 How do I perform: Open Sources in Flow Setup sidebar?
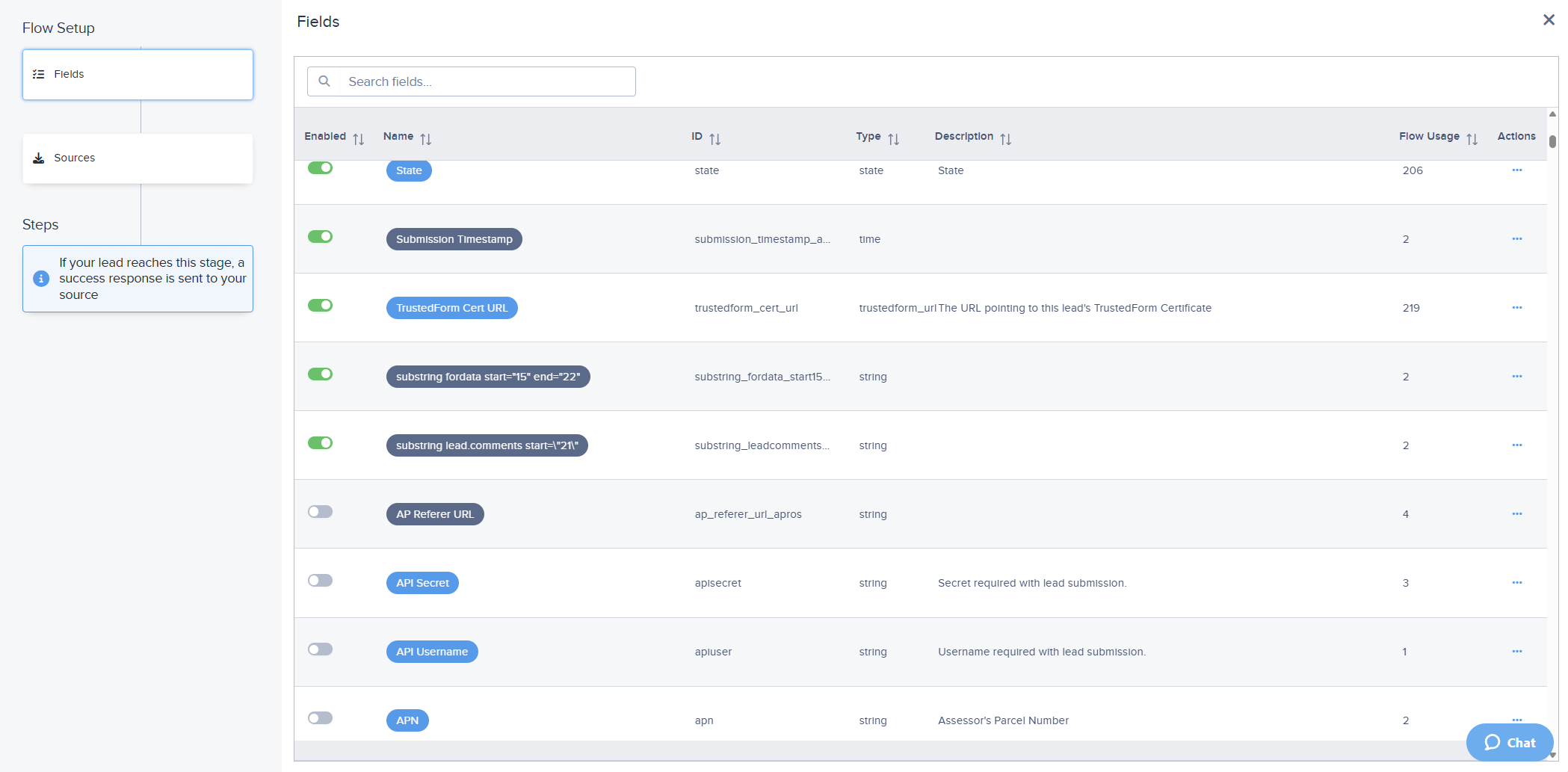point(138,158)
